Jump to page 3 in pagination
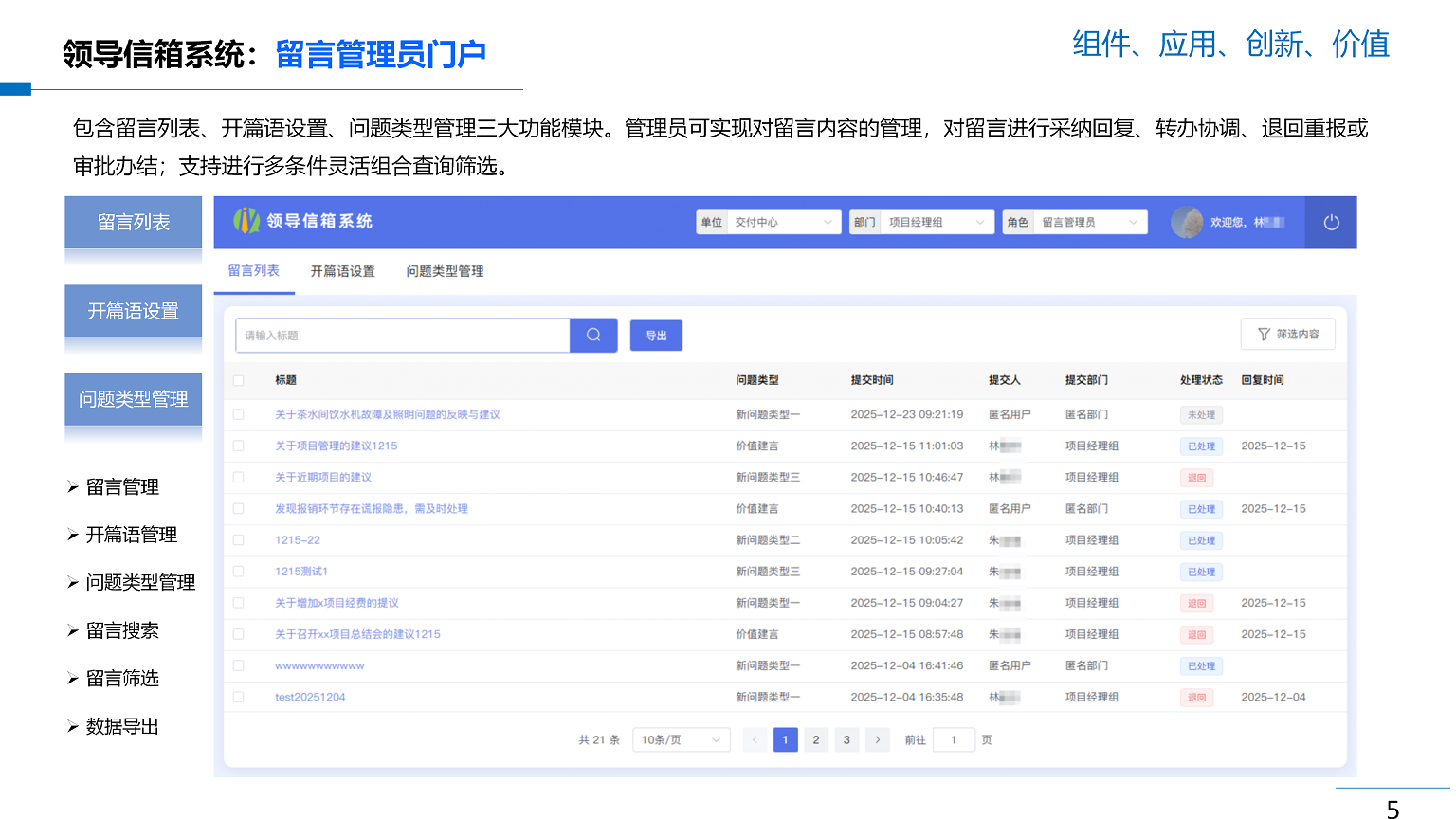 click(x=846, y=739)
